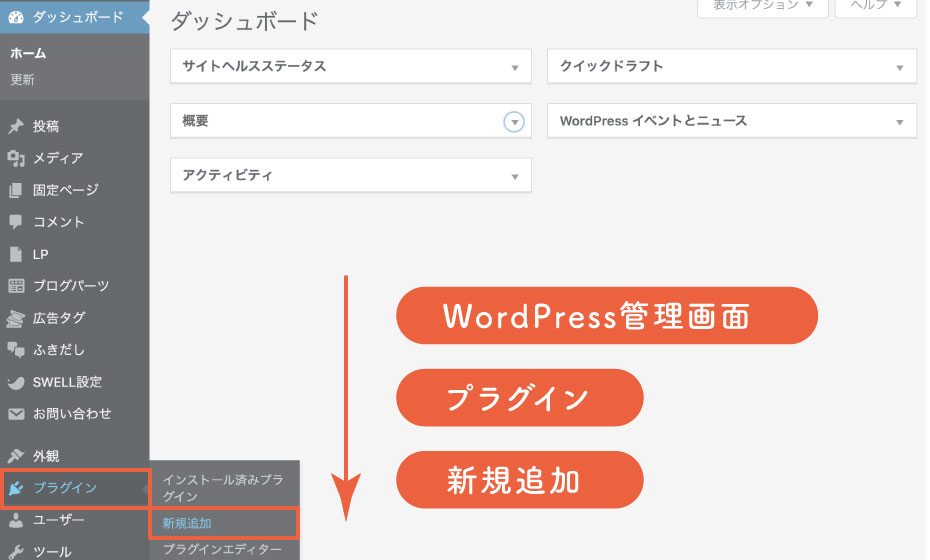
Task: Expand the WordPress イベントとニュース panel
Action: 900,122
